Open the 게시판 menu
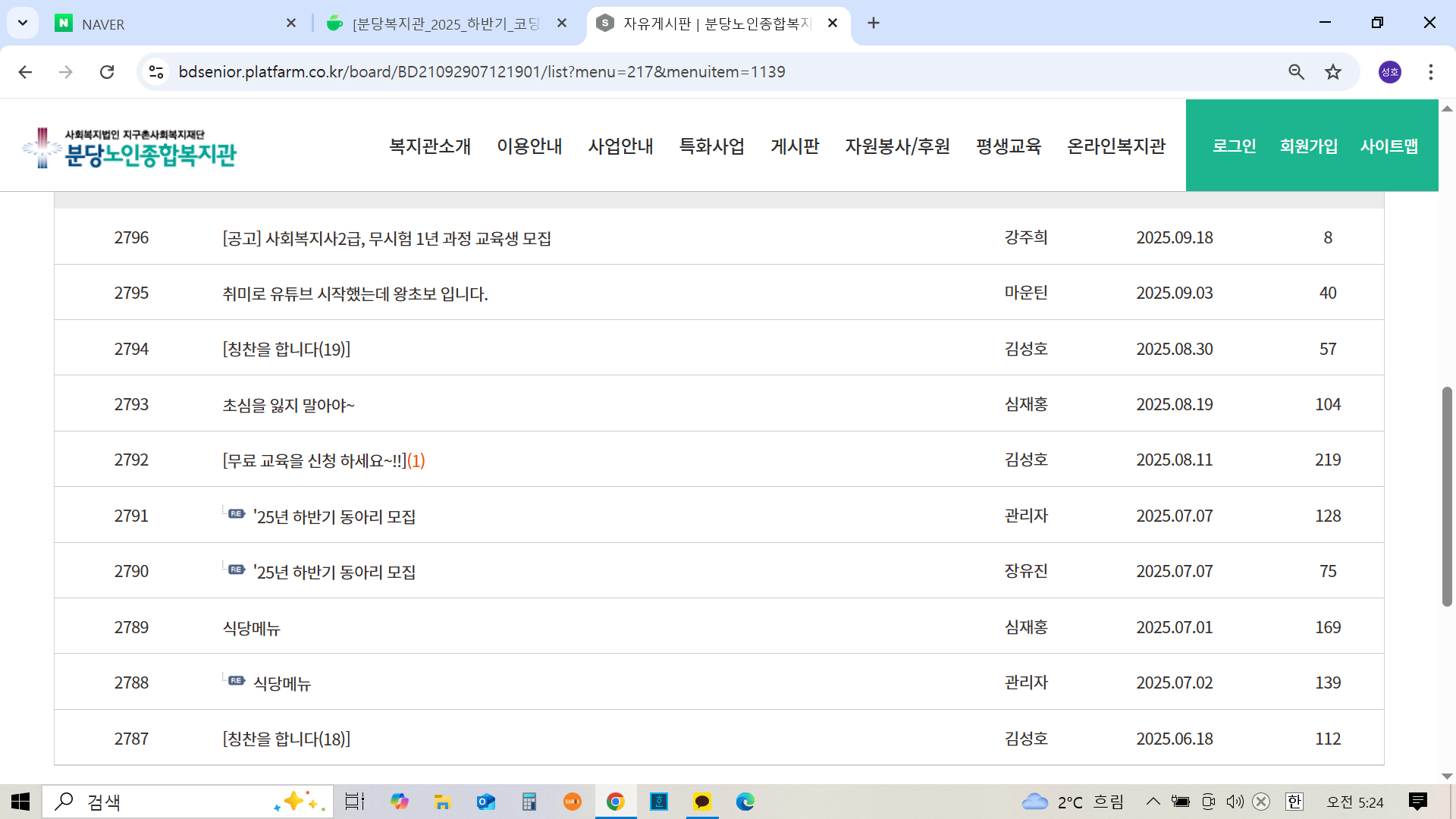1456x819 pixels. pos(795,146)
